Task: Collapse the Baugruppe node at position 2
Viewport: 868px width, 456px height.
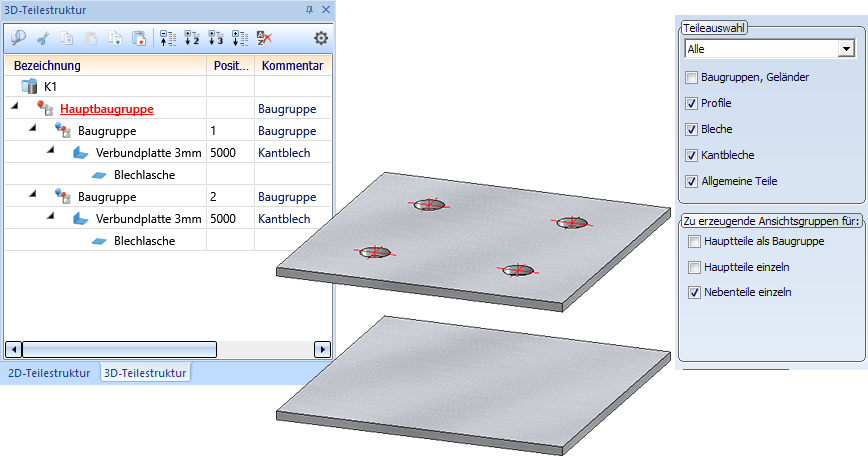Action: 33,194
